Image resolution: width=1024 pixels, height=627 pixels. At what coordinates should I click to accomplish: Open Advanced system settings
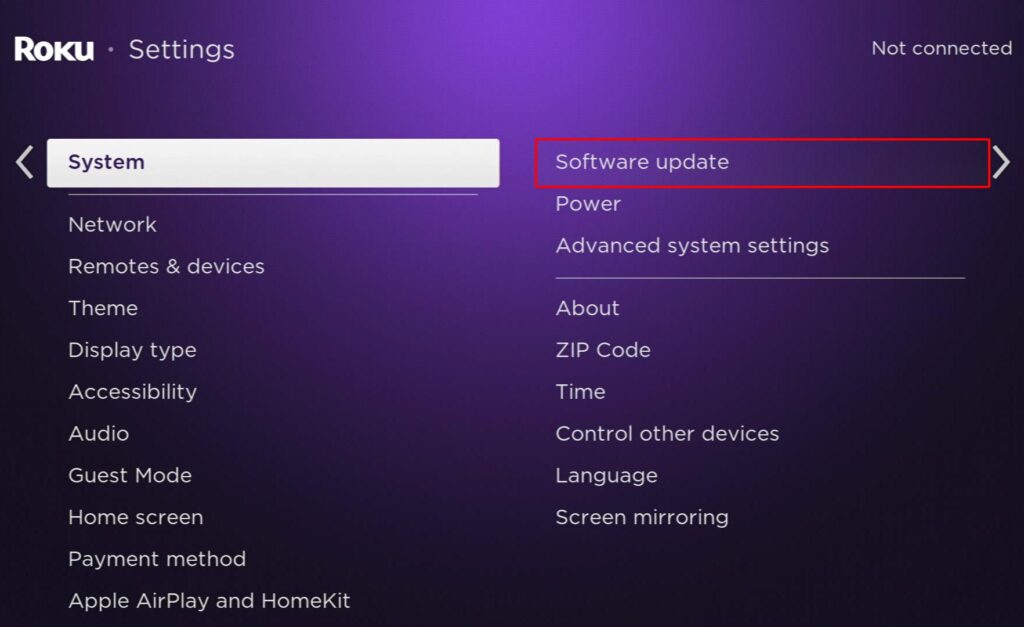pos(692,246)
